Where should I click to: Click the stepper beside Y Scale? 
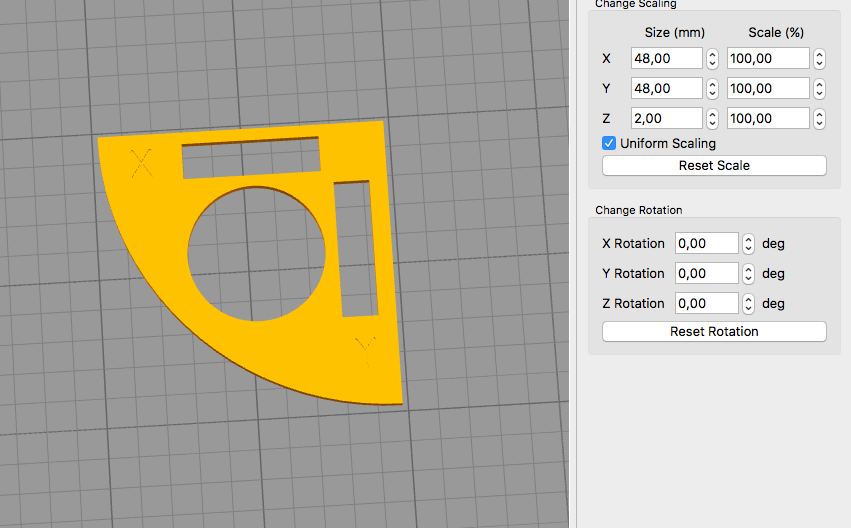[x=819, y=89]
